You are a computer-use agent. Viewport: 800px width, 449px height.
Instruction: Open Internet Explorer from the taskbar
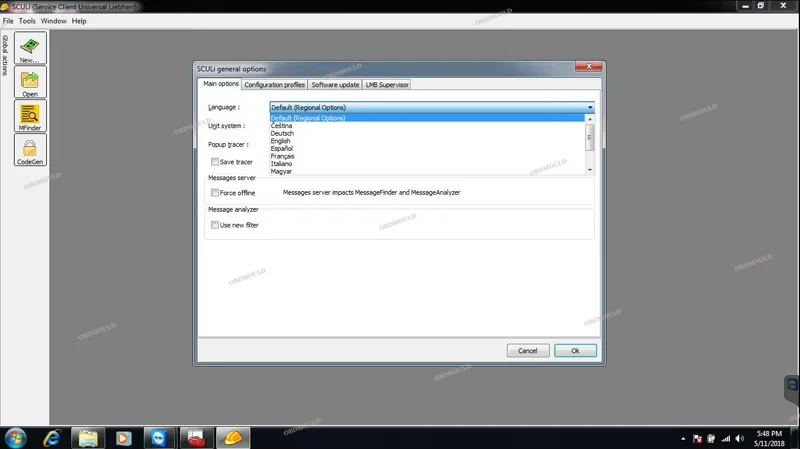click(51, 437)
